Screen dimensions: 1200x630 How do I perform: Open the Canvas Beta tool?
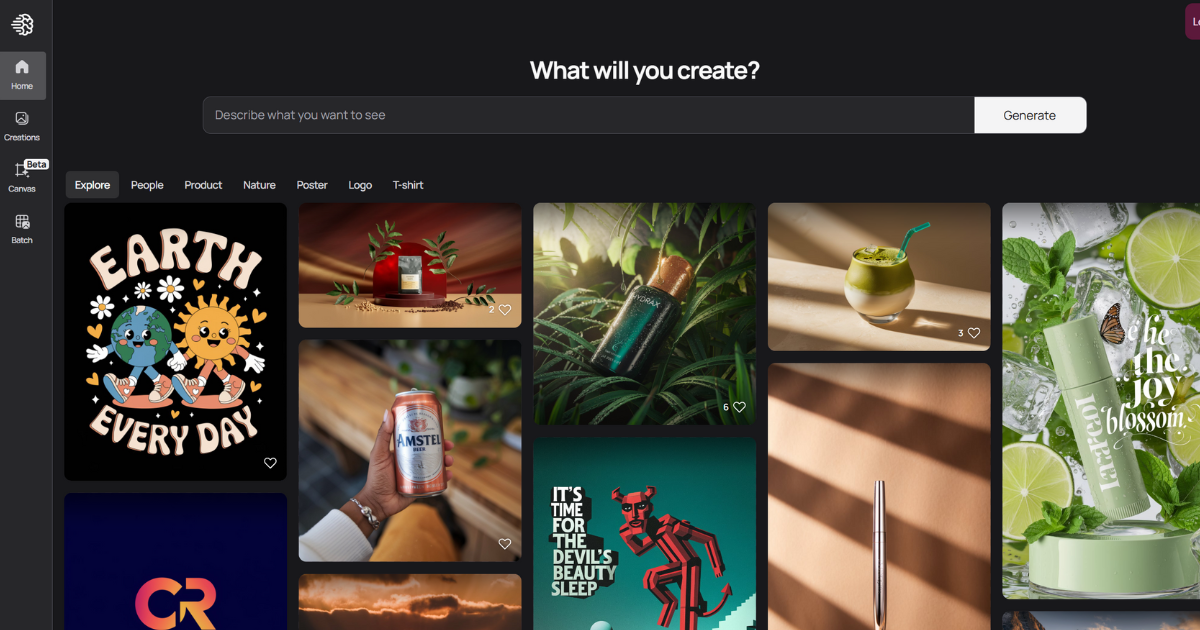pyautogui.click(x=22, y=177)
